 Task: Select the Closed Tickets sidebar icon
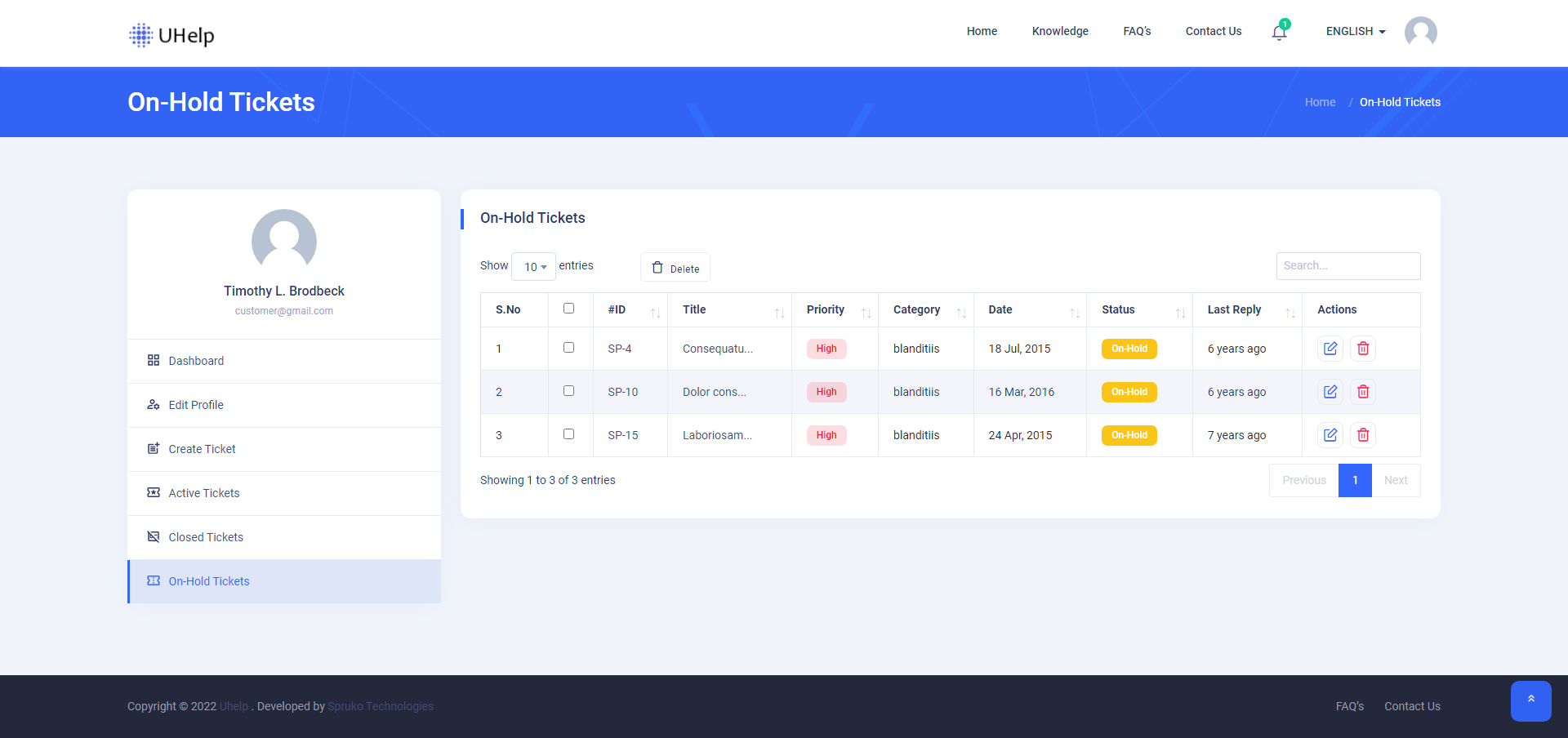point(153,536)
